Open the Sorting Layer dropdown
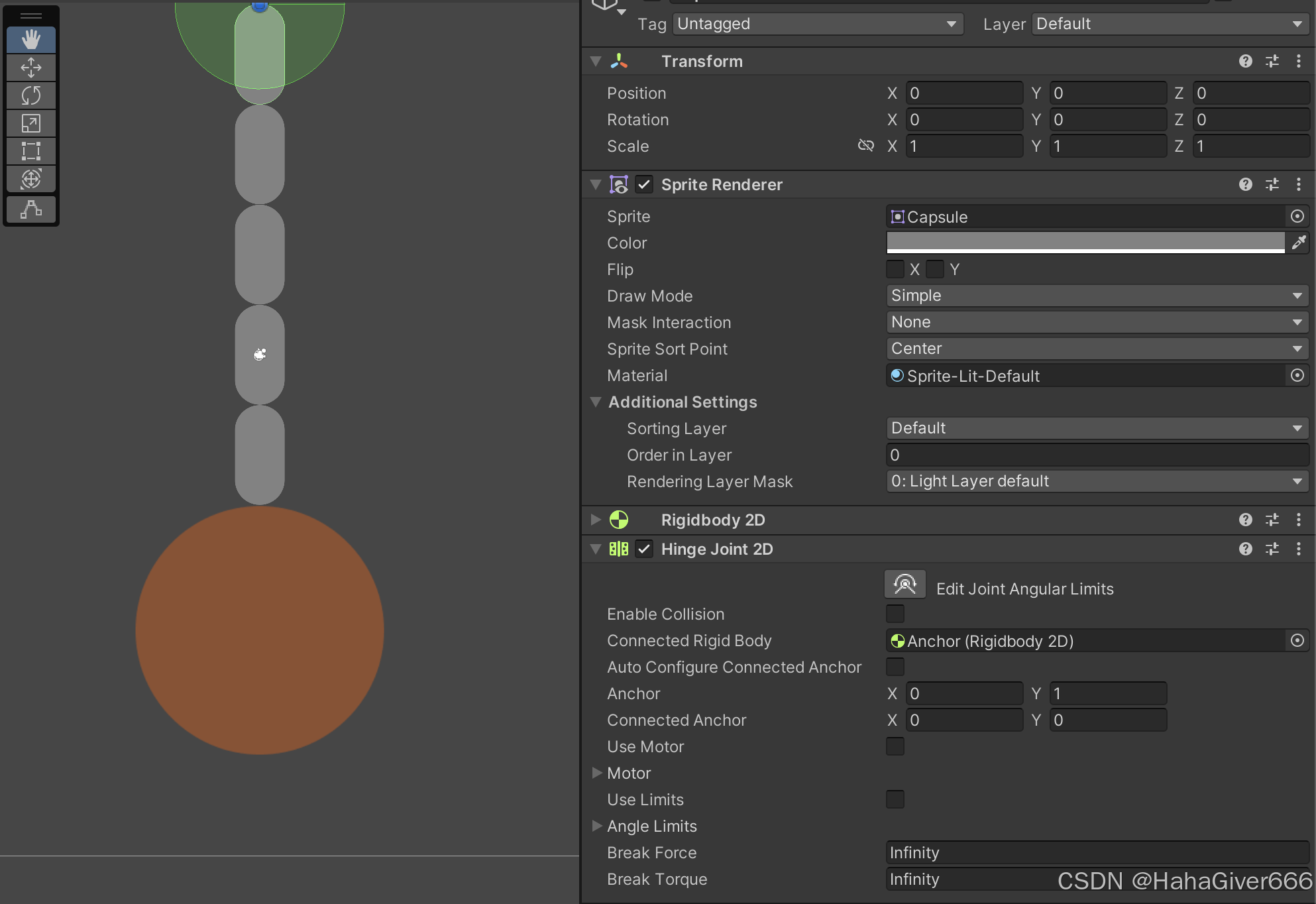 1097,428
